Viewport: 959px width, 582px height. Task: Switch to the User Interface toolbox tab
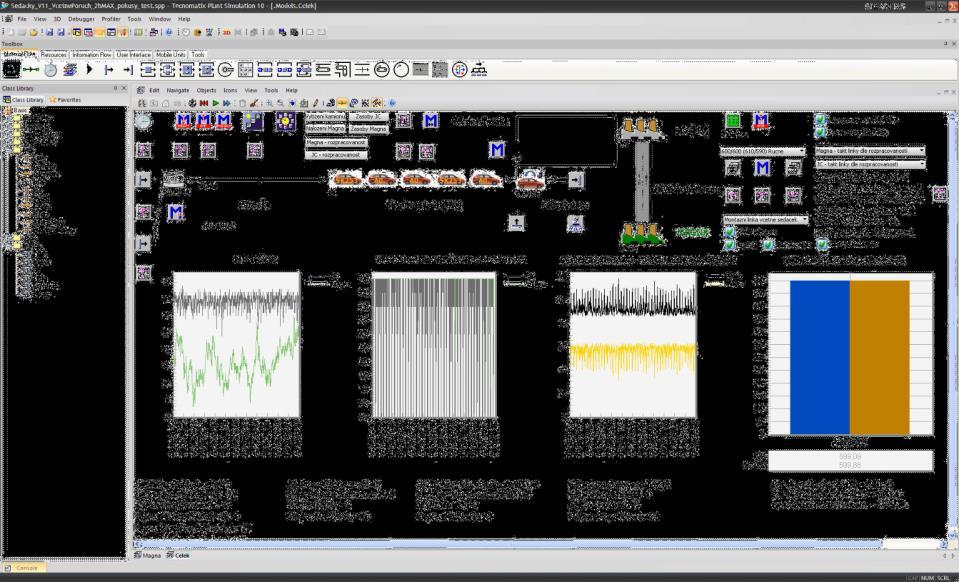133,54
